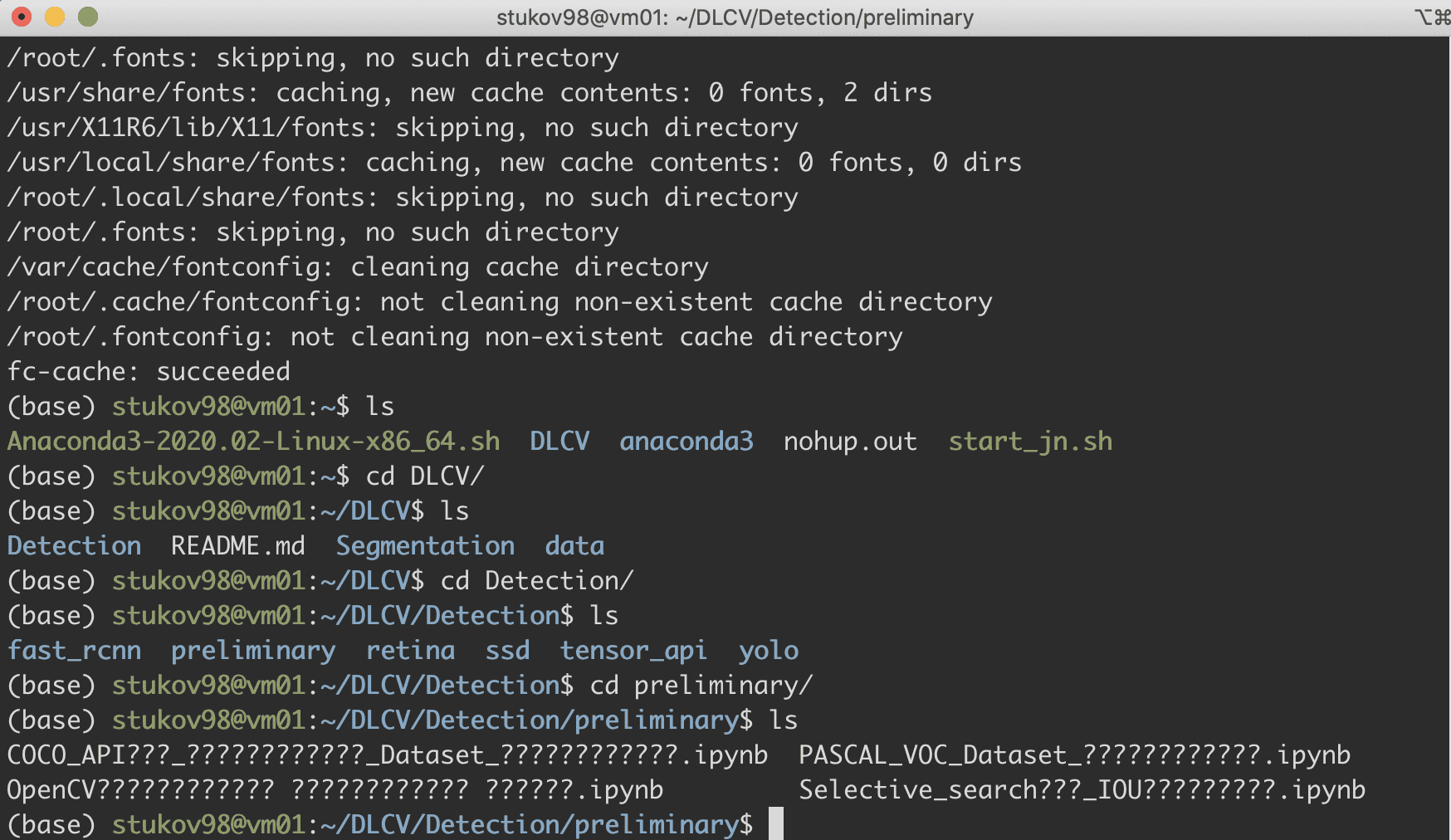
Task: Click the blue data directory entry
Action: (x=574, y=545)
